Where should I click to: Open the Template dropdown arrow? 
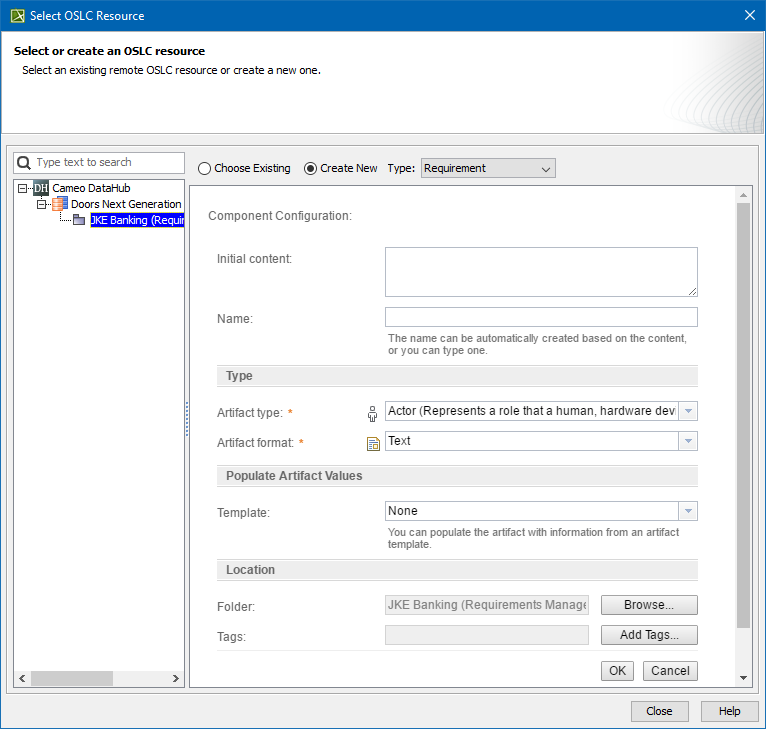coord(688,511)
